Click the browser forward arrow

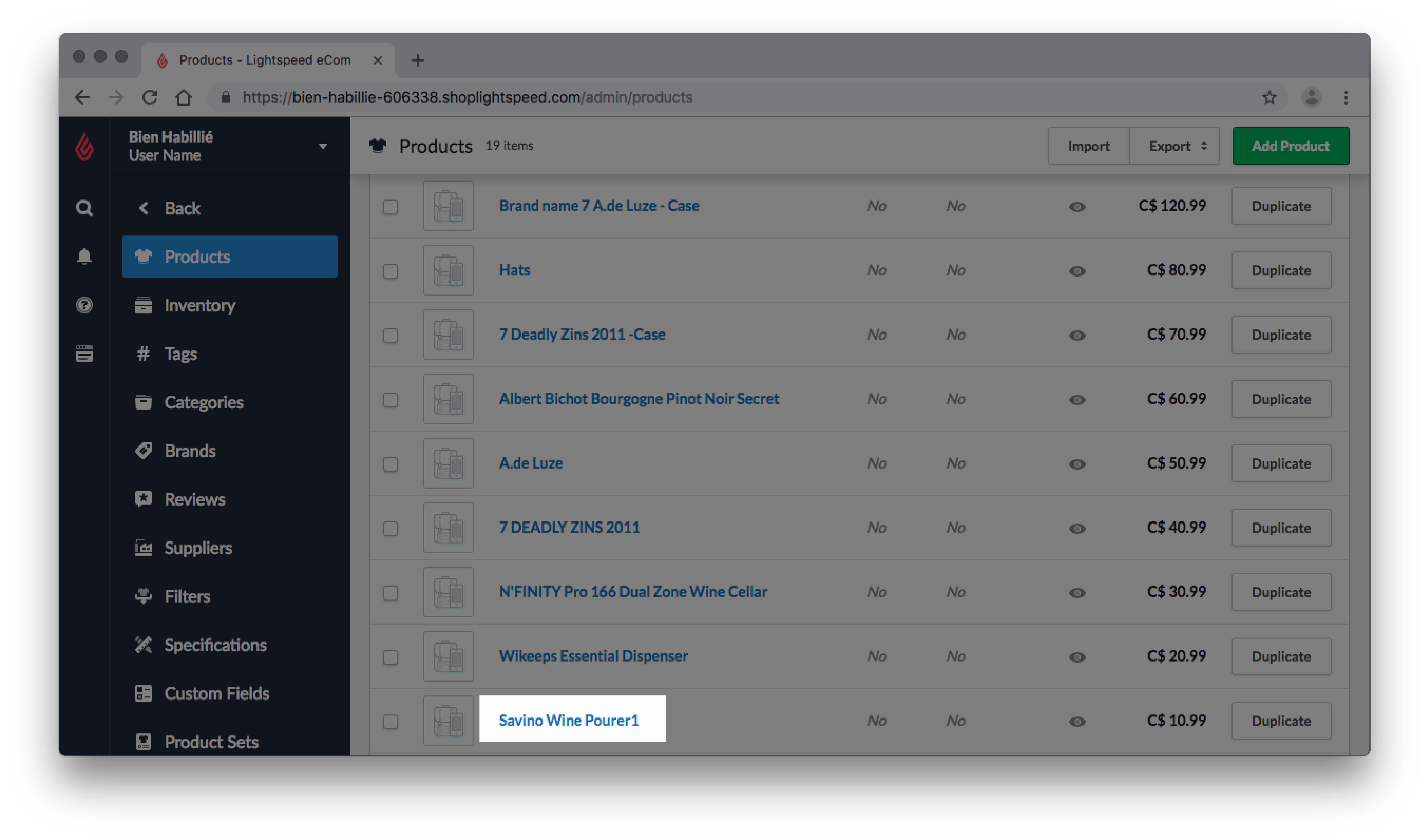[116, 97]
